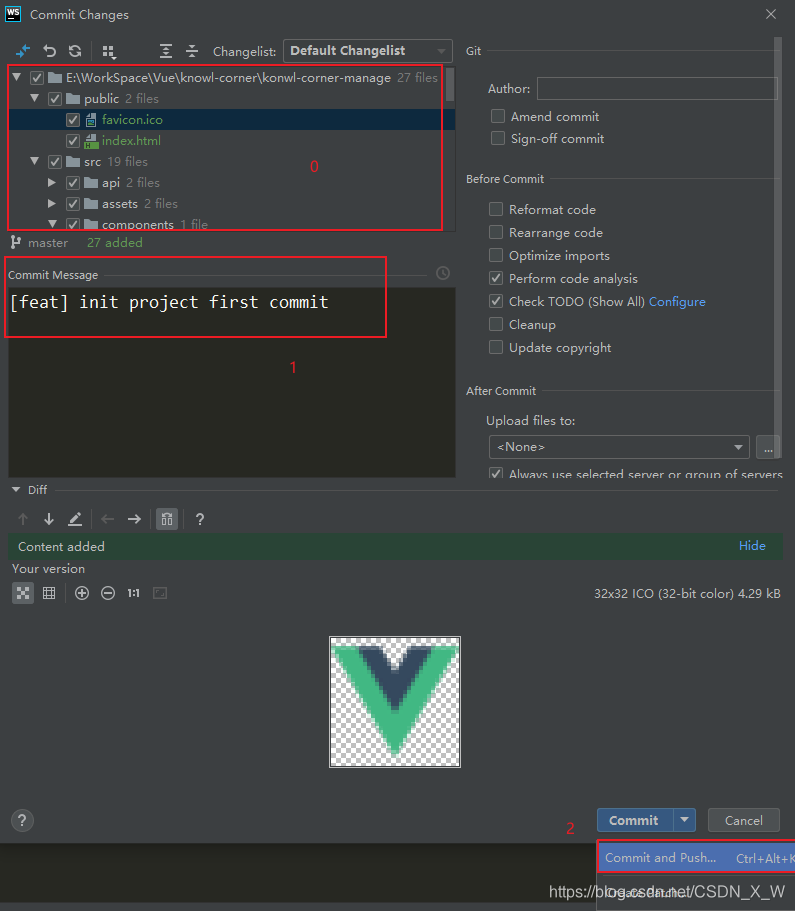The image size is (795, 911).
Task: Open the Default Changelist dropdown
Action: (367, 51)
